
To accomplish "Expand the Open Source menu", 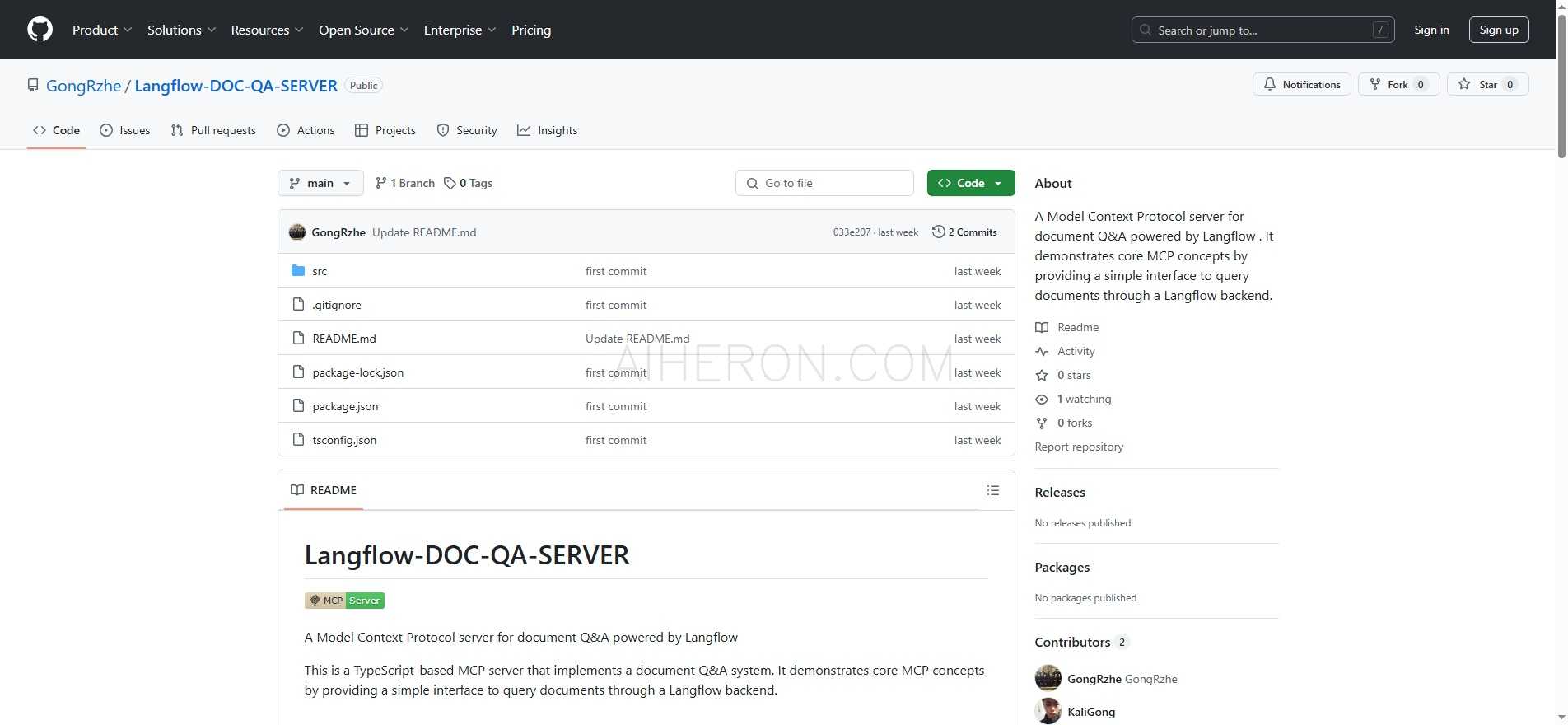I will coord(363,30).
